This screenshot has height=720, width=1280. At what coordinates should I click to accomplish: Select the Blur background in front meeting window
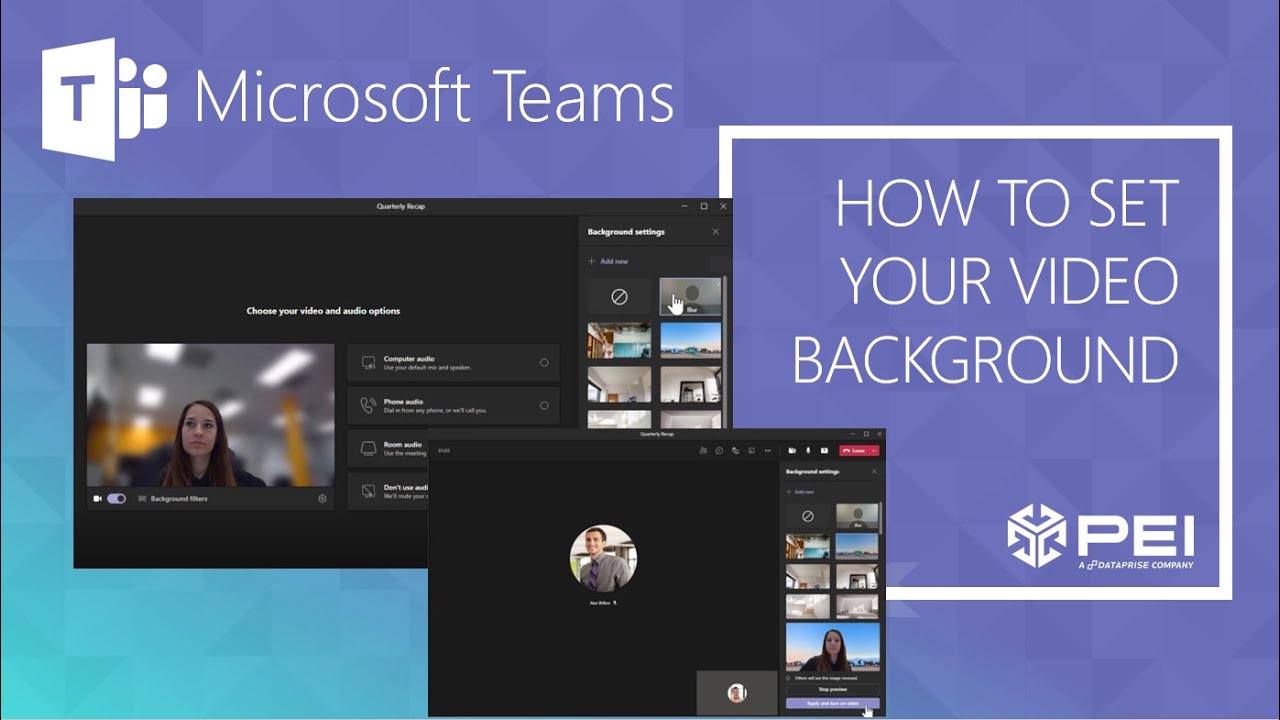point(857,516)
